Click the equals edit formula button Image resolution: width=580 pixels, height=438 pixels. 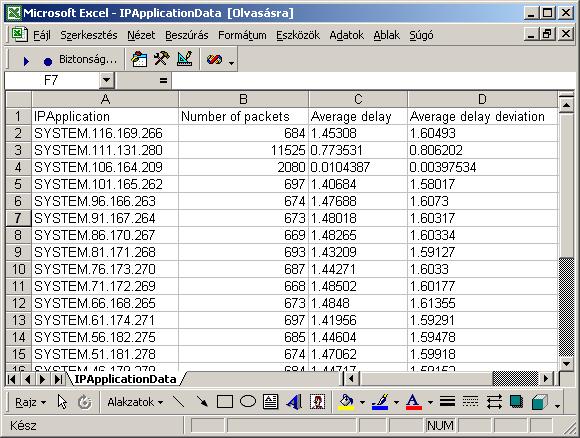point(163,80)
